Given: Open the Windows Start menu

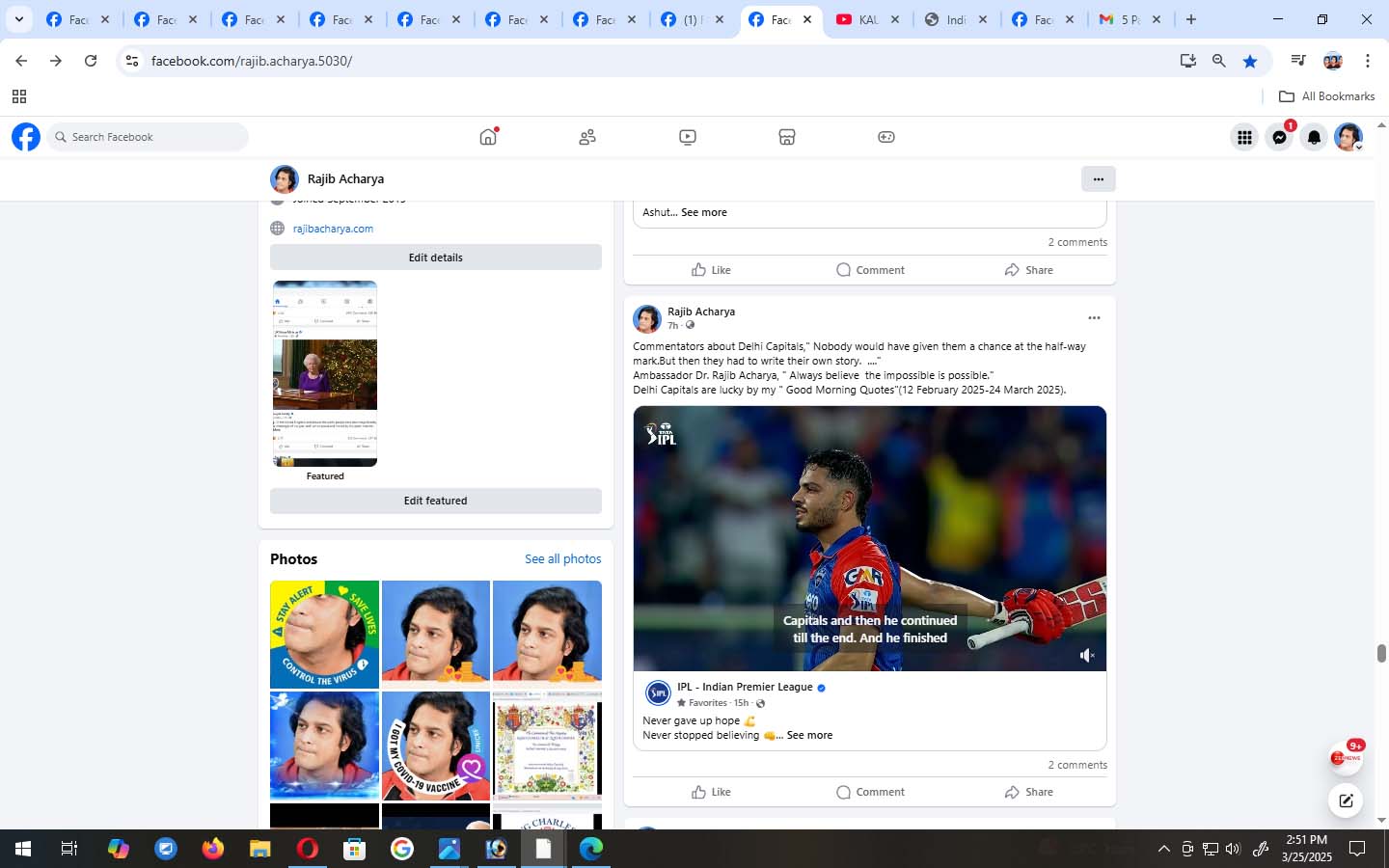Looking at the screenshot, I should click(23, 849).
